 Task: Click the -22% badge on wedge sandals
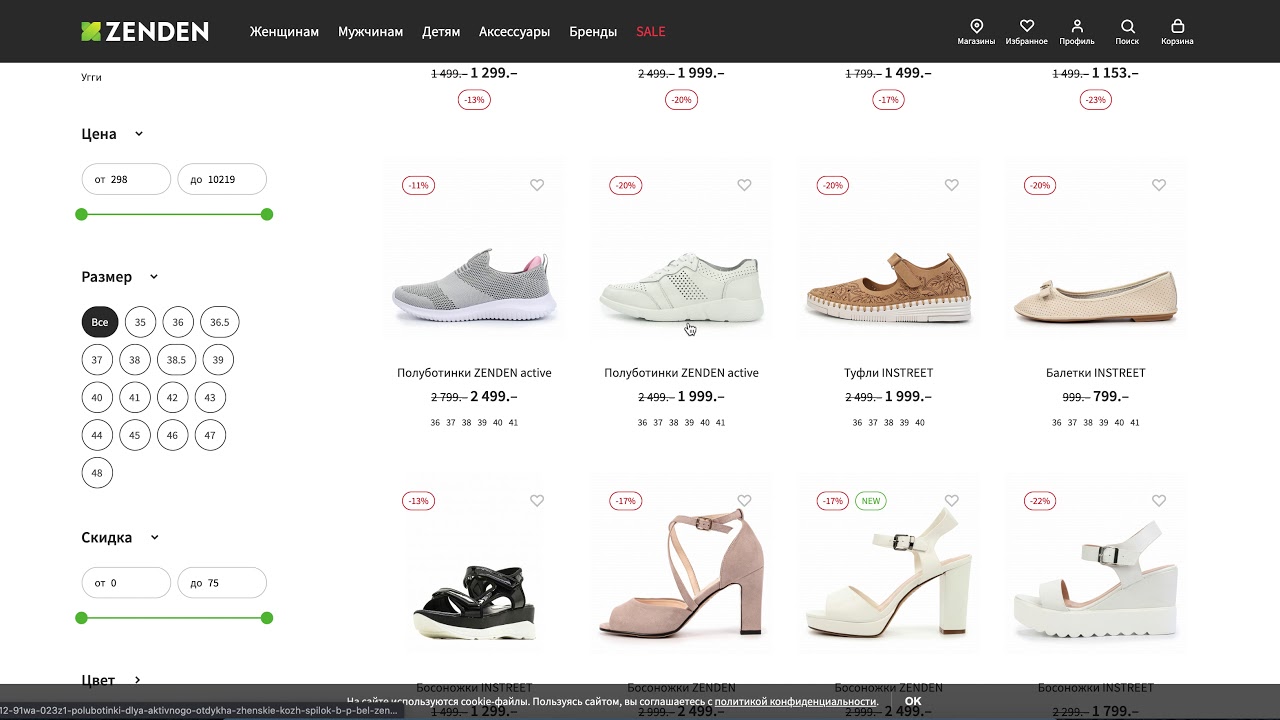coord(1040,501)
